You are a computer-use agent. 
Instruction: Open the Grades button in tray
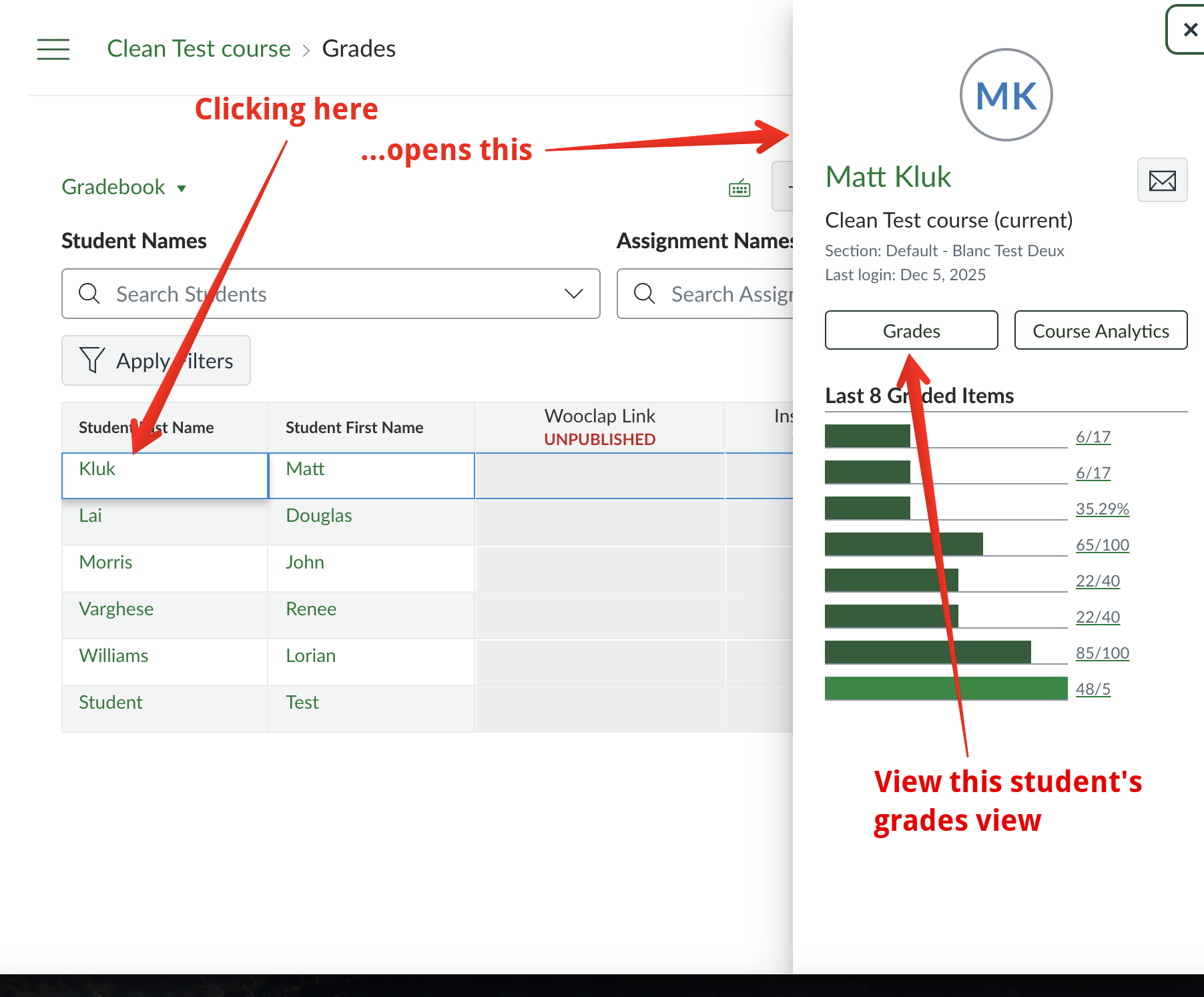[911, 330]
